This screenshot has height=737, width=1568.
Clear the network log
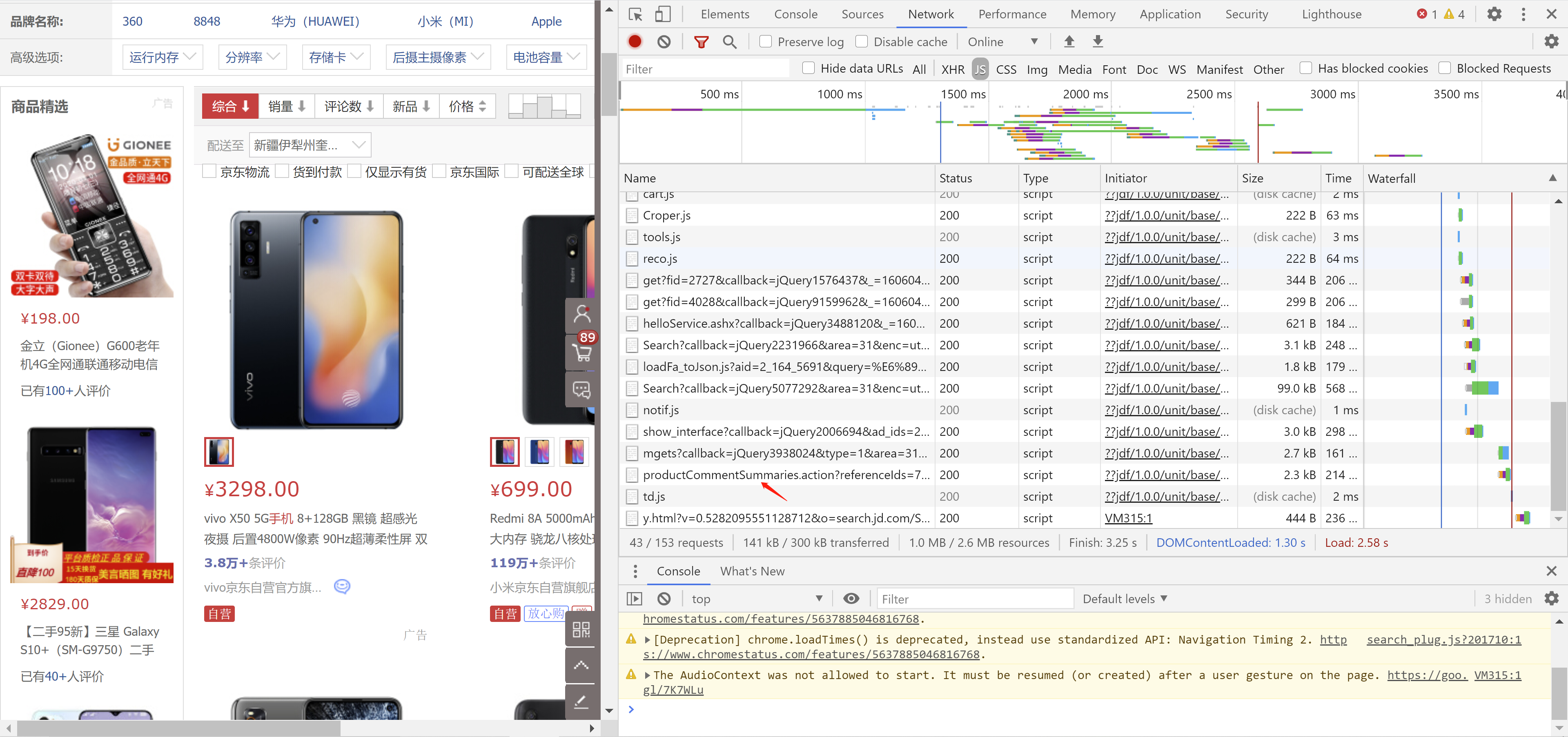664,41
